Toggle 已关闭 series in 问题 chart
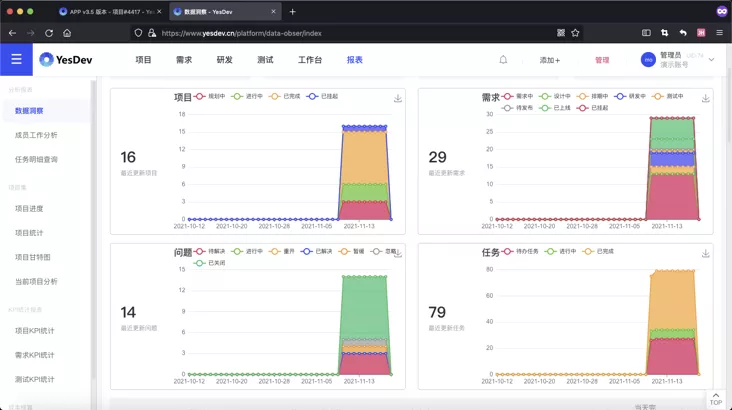Image resolution: width=732 pixels, height=410 pixels. coord(210,263)
